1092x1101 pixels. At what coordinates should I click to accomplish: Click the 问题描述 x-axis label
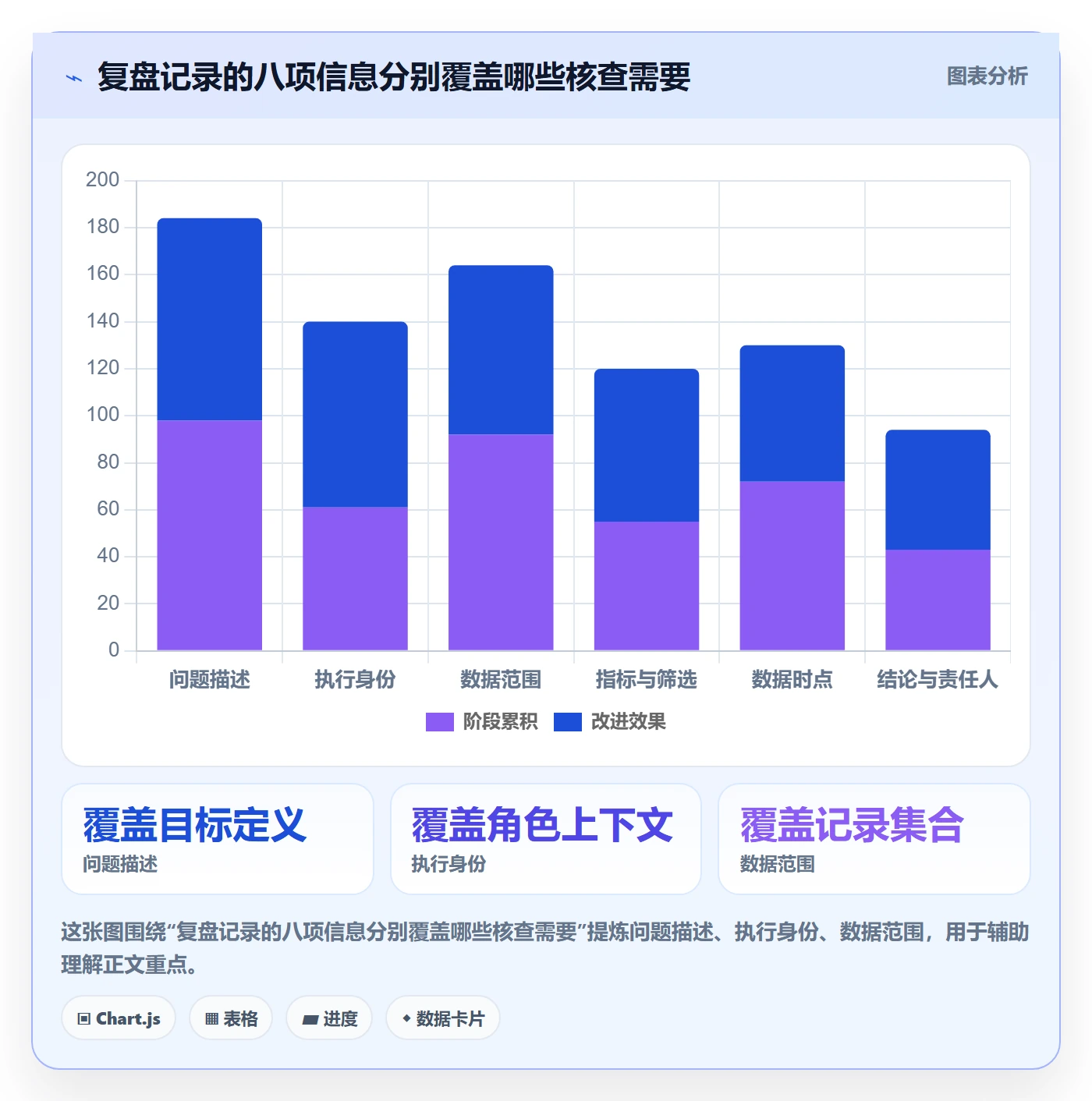point(210,680)
